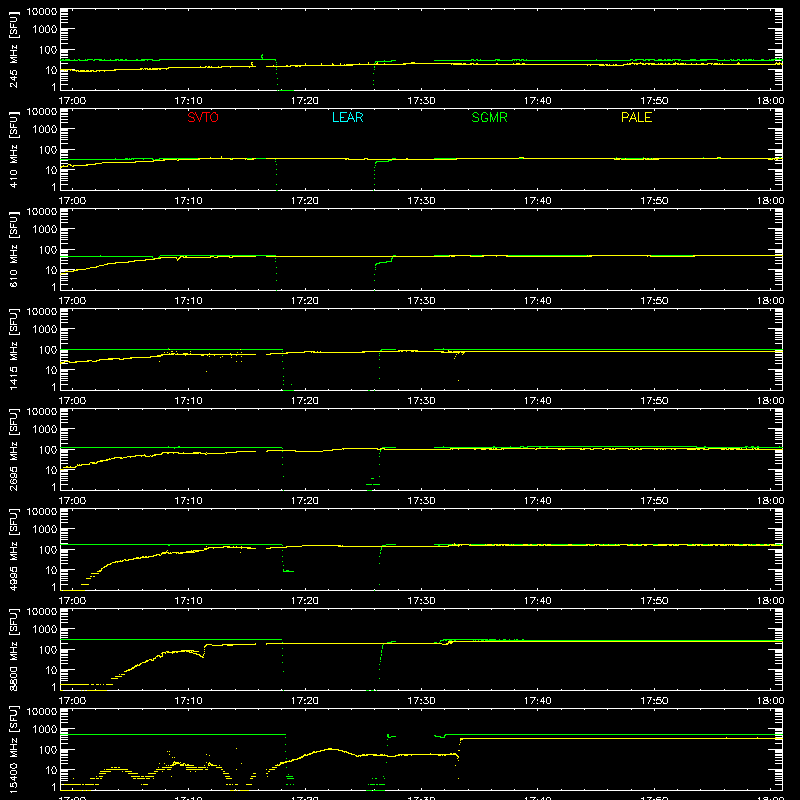Click 17:40 tick label under 1415 MHz panel

pyautogui.click(x=538, y=401)
